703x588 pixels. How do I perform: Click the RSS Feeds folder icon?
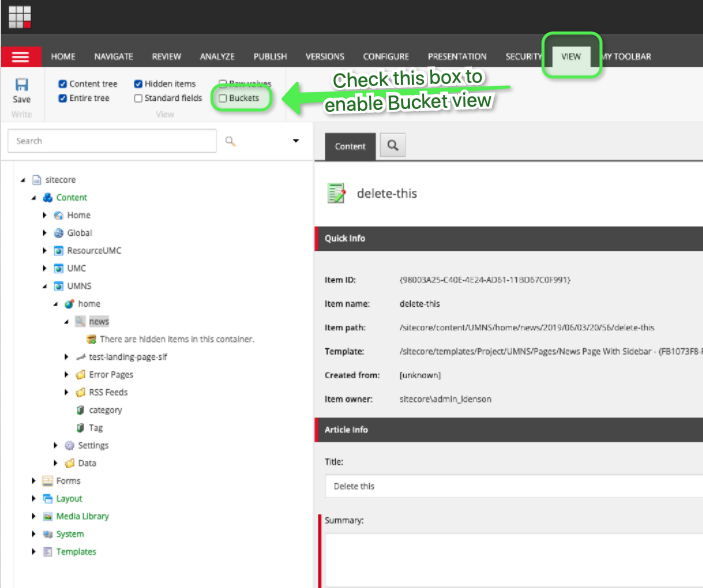coord(81,392)
